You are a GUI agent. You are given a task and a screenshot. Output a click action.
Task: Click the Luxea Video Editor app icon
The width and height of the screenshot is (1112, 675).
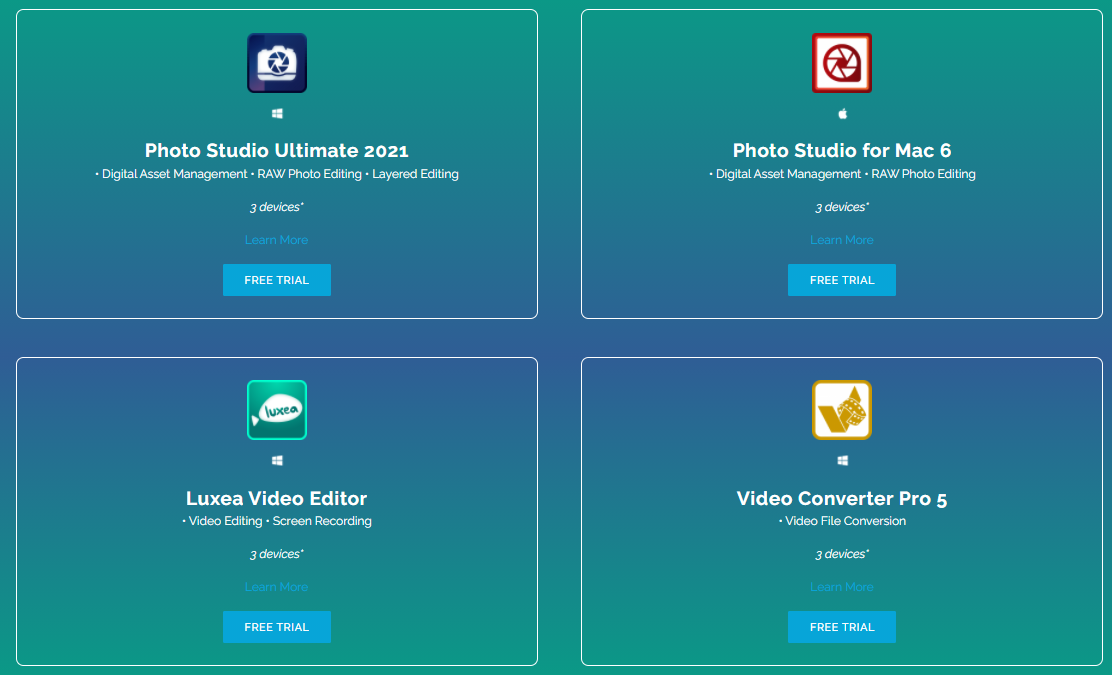(x=277, y=410)
